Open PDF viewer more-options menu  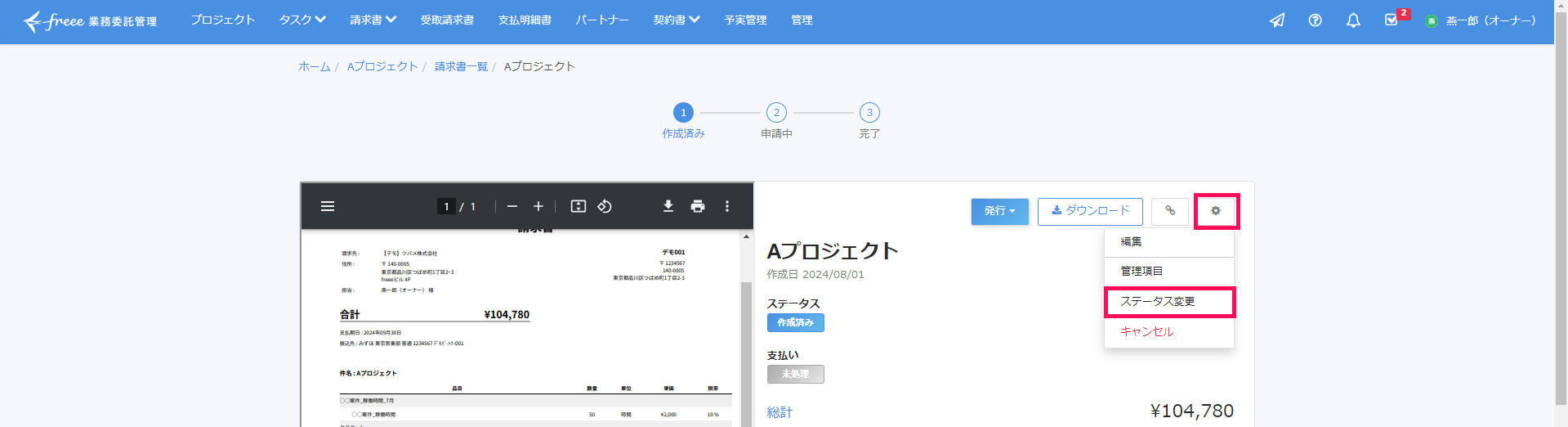click(x=727, y=206)
